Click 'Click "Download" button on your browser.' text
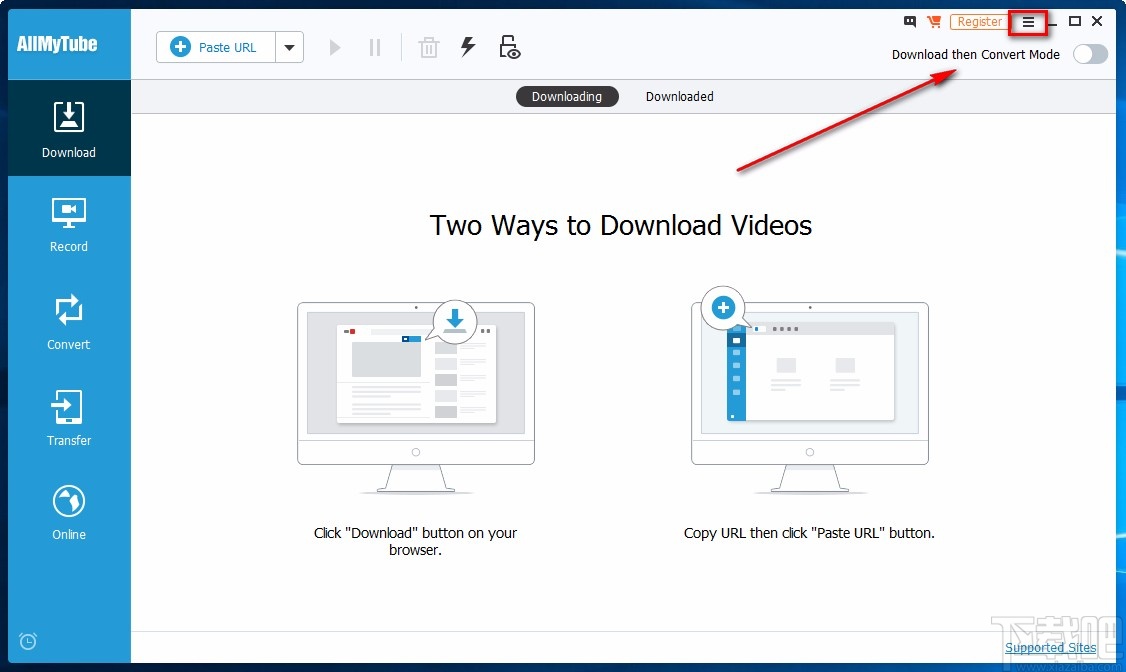1126x672 pixels. click(x=415, y=541)
